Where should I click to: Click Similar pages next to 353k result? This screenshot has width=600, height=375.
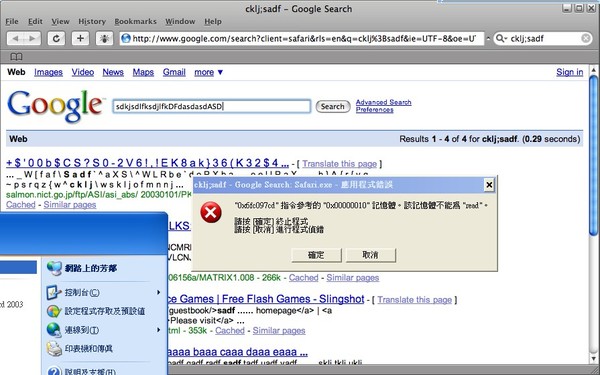[279, 331]
